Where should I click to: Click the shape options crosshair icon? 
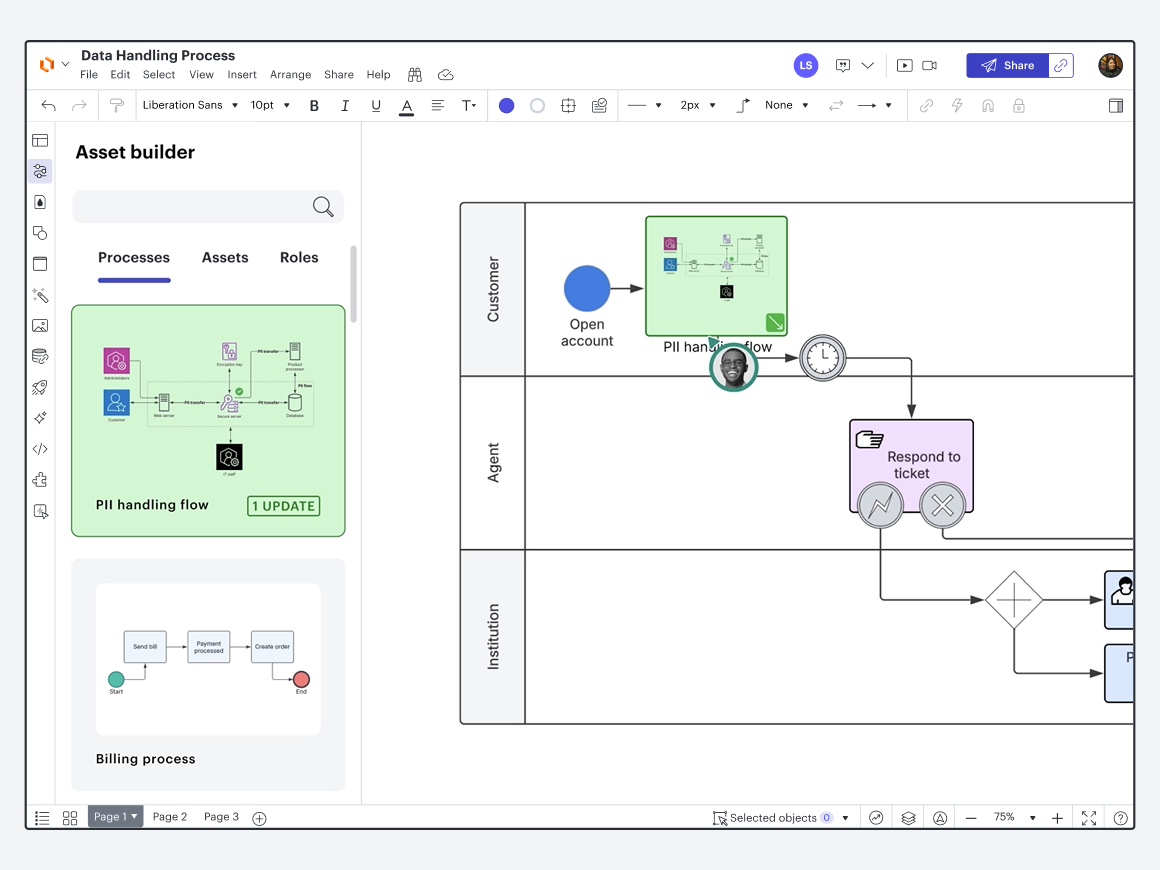point(568,106)
